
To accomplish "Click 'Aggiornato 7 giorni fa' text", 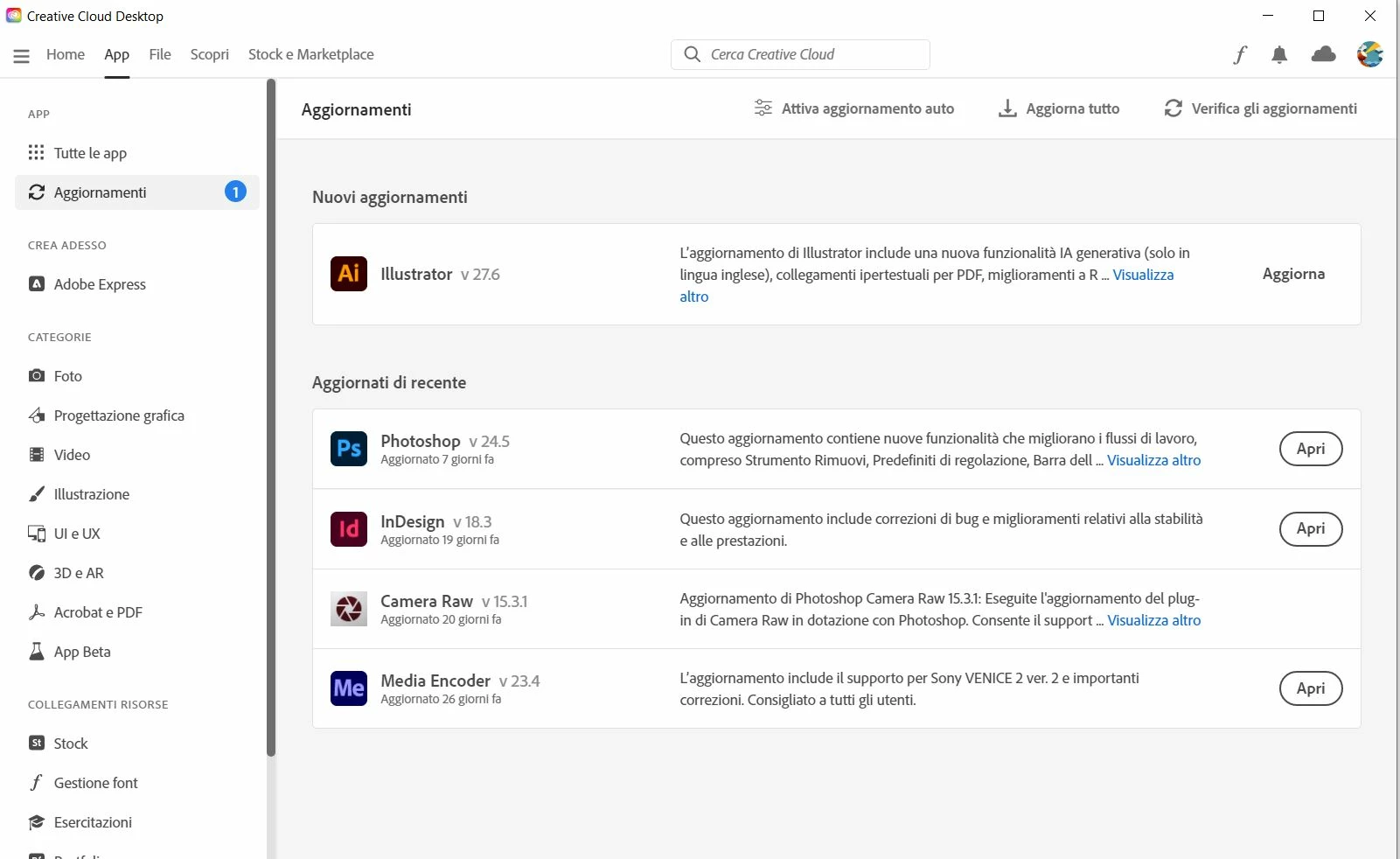I will click(x=437, y=459).
